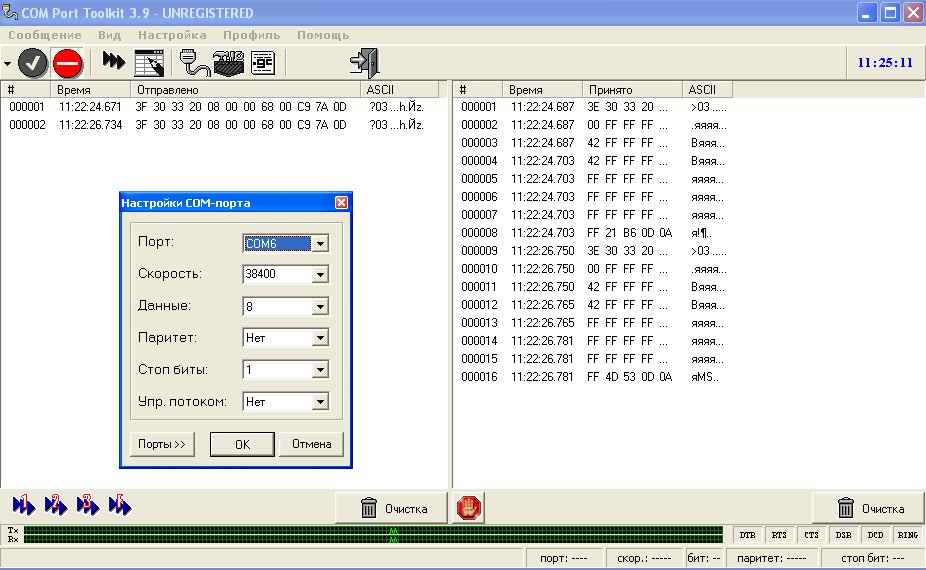Click the ASCII header in the sent pane
Image resolution: width=926 pixels, height=570 pixels.
[399, 90]
